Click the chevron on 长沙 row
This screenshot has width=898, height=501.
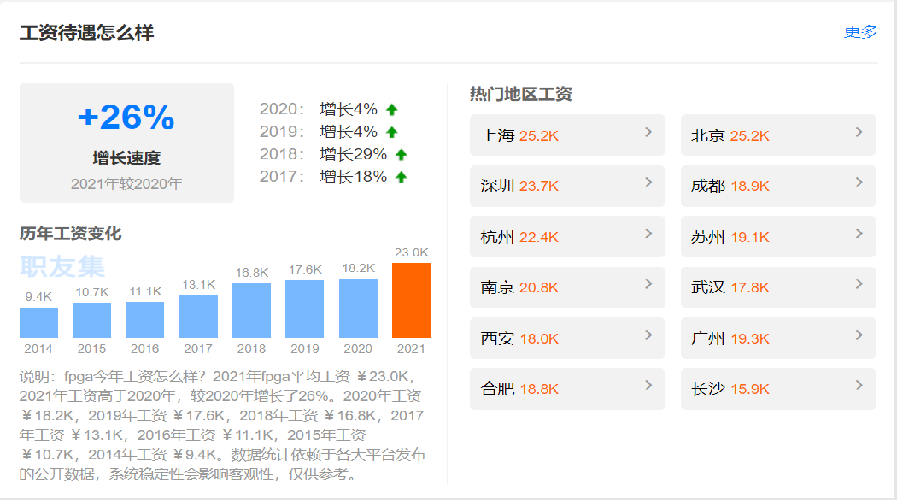[859, 386]
